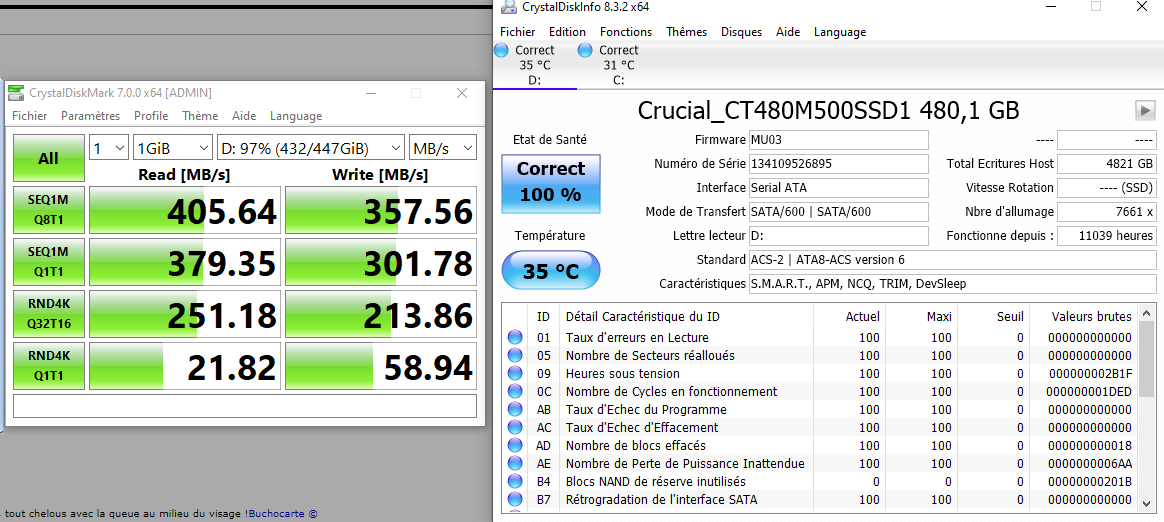Open the test count dropdown showing 1
Image resolution: width=1164 pixels, height=522 pixels.
pyautogui.click(x=109, y=148)
